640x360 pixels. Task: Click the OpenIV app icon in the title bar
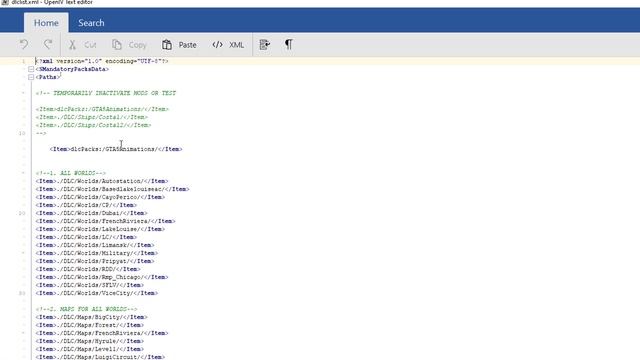point(5,2)
